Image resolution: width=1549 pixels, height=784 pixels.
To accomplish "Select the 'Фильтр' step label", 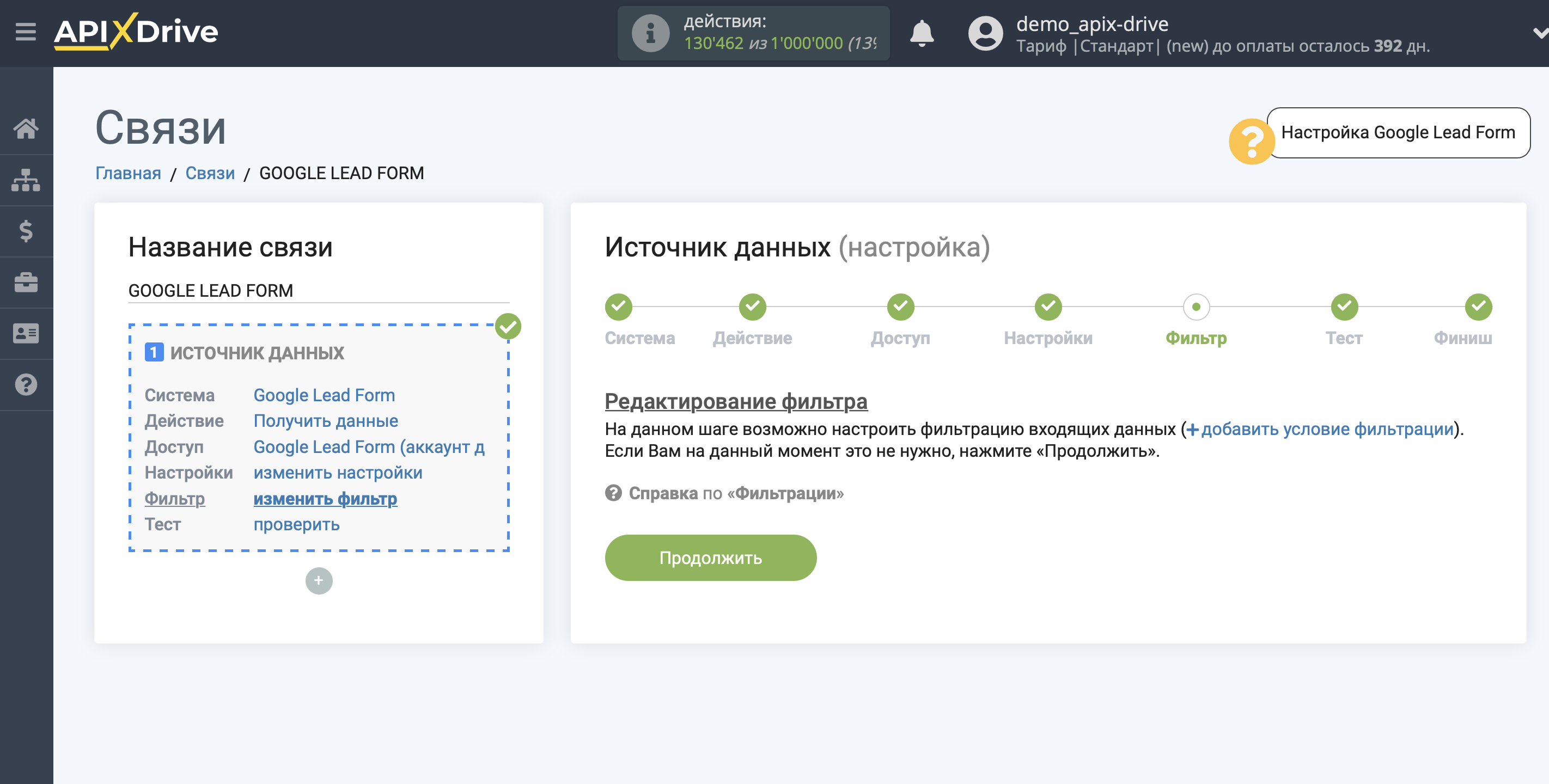I will (1196, 338).
